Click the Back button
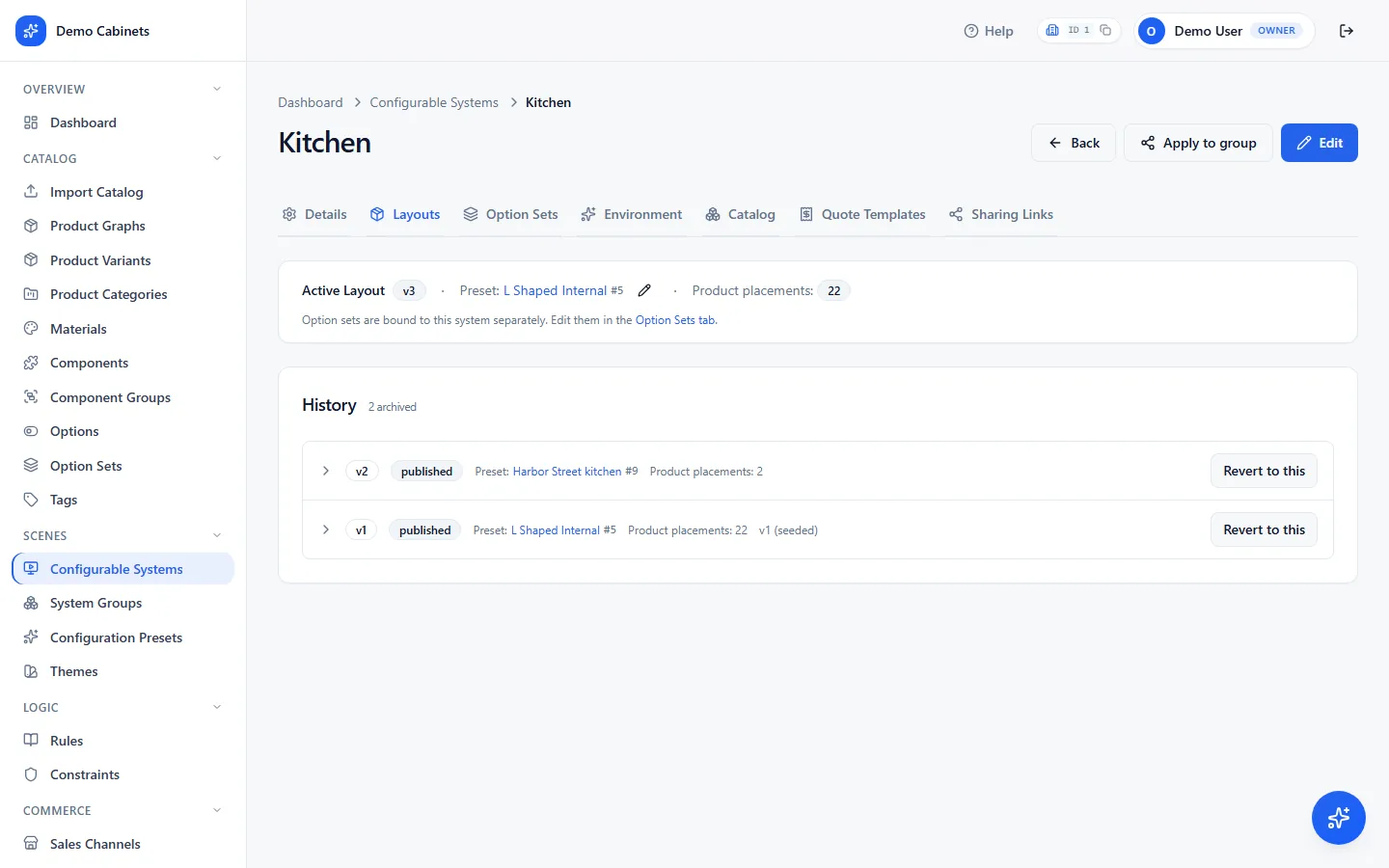The width and height of the screenshot is (1389, 868). pos(1074,143)
